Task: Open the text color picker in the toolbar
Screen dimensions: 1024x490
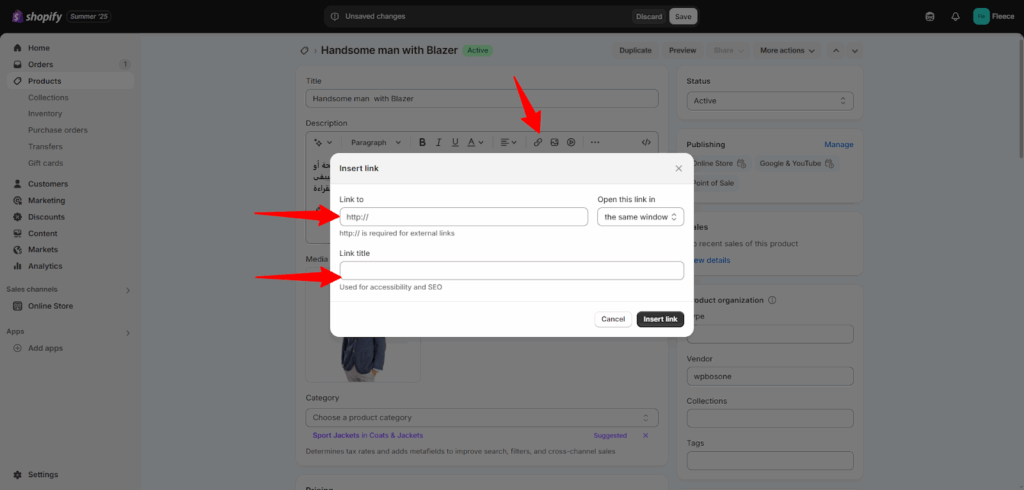Action: (x=476, y=143)
